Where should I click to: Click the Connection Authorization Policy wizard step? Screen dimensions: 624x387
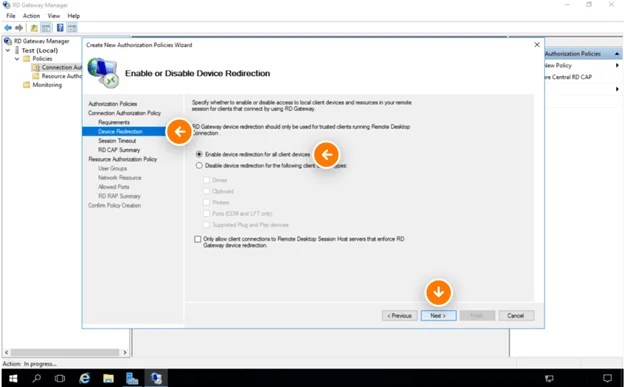pos(125,113)
